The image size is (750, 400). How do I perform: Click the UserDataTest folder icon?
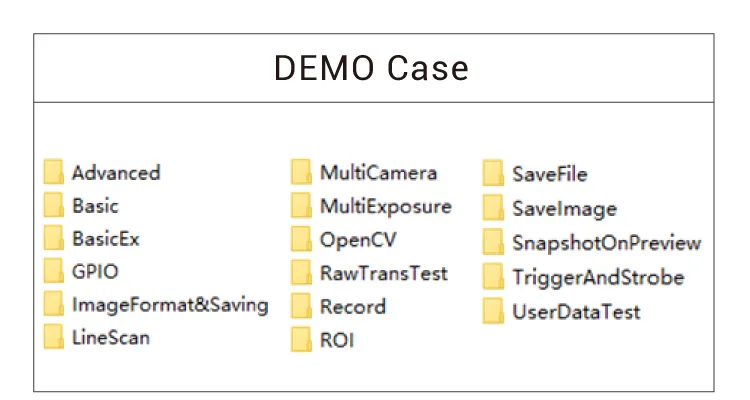click(493, 311)
